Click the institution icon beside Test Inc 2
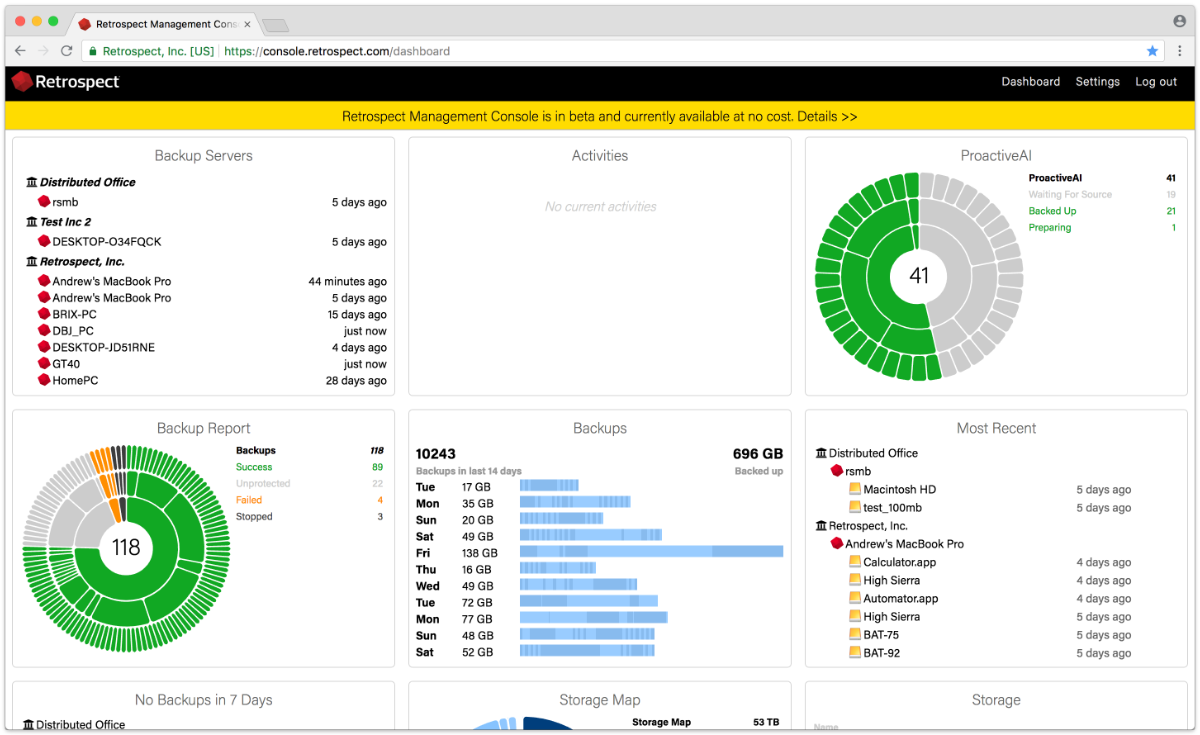 tap(32, 222)
